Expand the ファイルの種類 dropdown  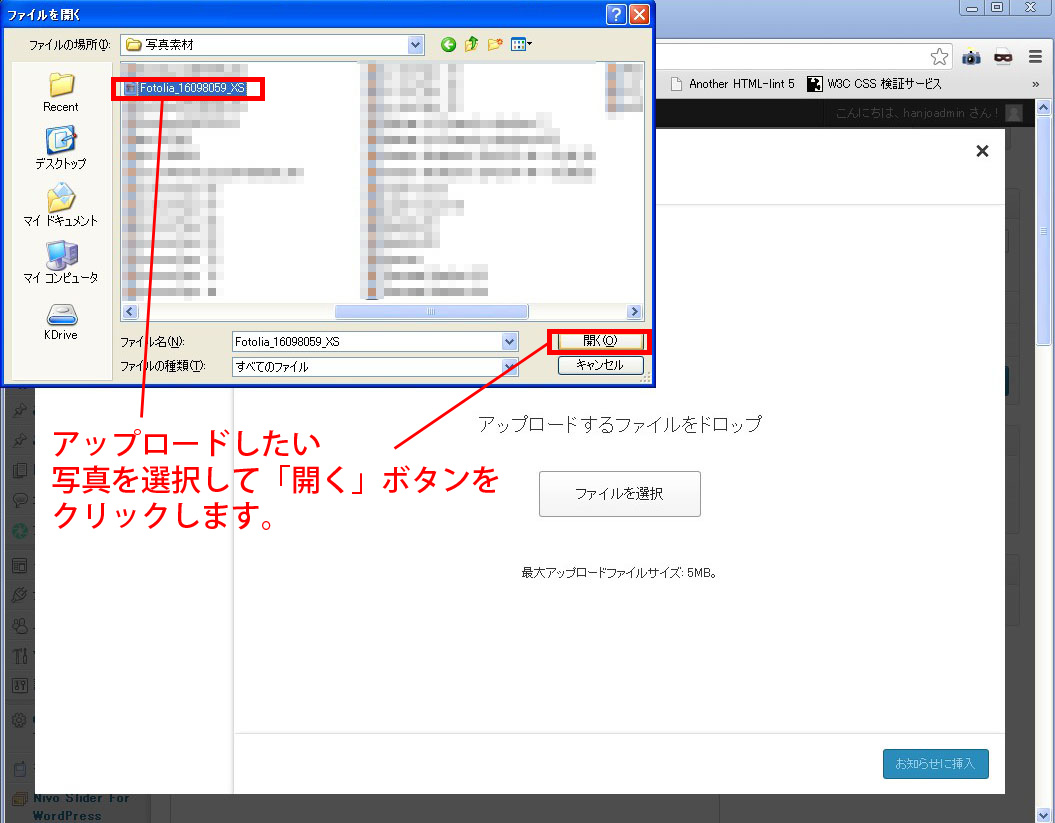(510, 367)
